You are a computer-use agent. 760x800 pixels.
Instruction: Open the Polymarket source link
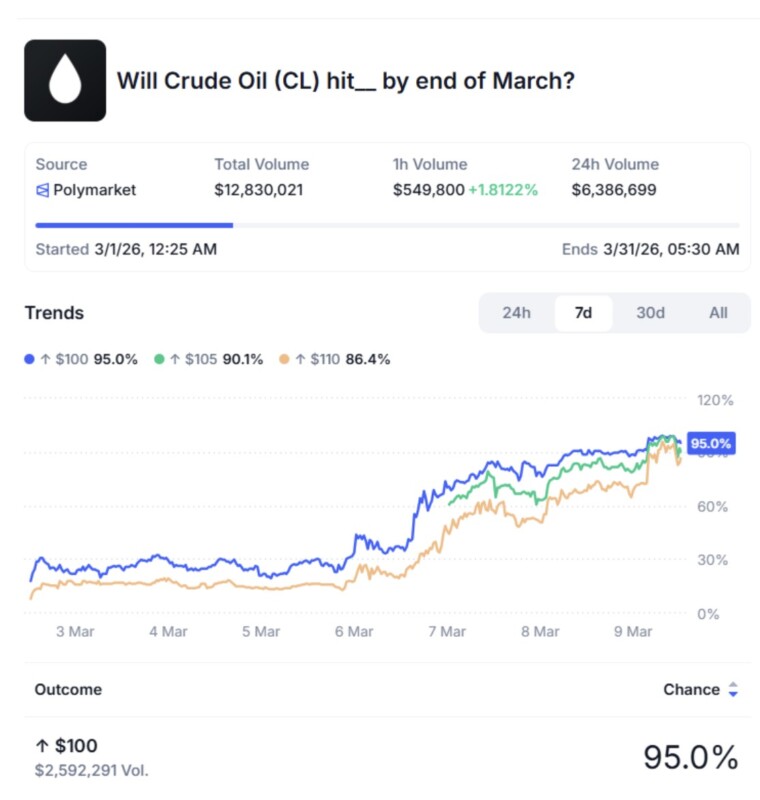click(x=94, y=190)
